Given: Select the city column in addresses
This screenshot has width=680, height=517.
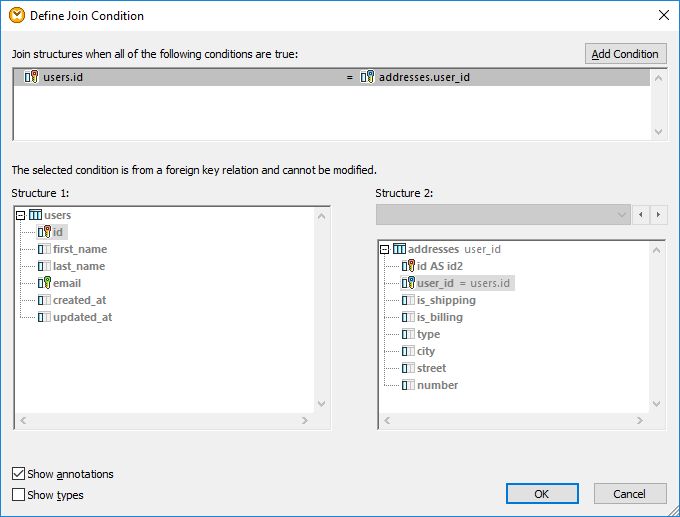Looking at the screenshot, I should (x=426, y=351).
